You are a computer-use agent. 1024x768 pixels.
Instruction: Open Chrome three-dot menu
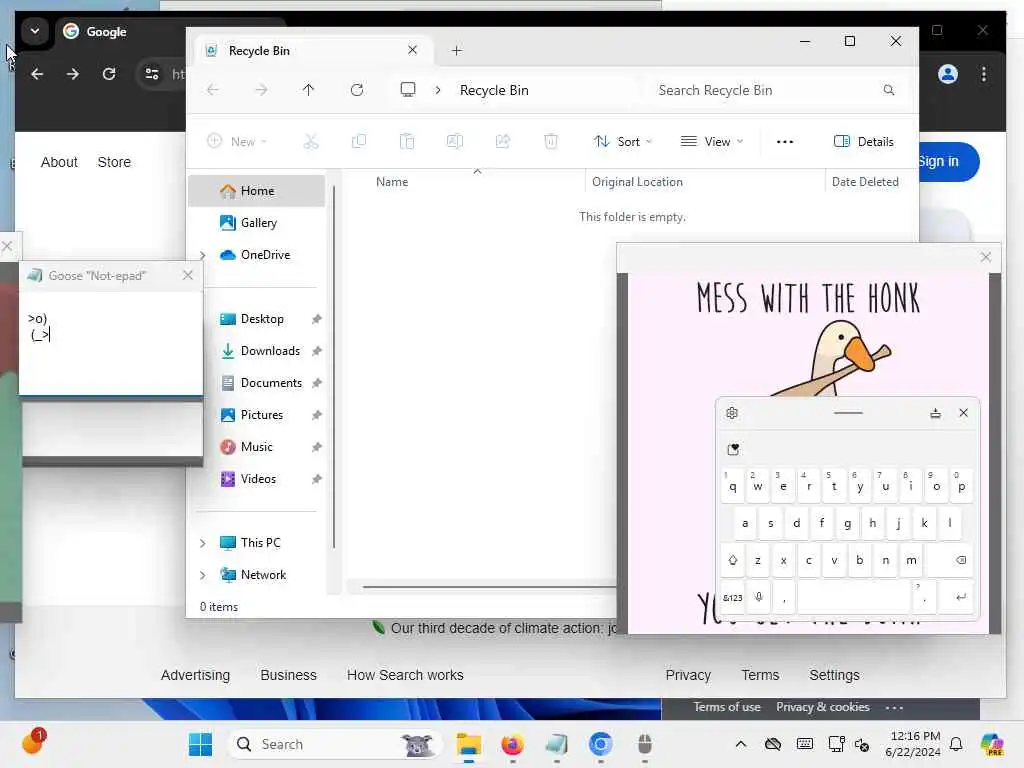(x=984, y=74)
